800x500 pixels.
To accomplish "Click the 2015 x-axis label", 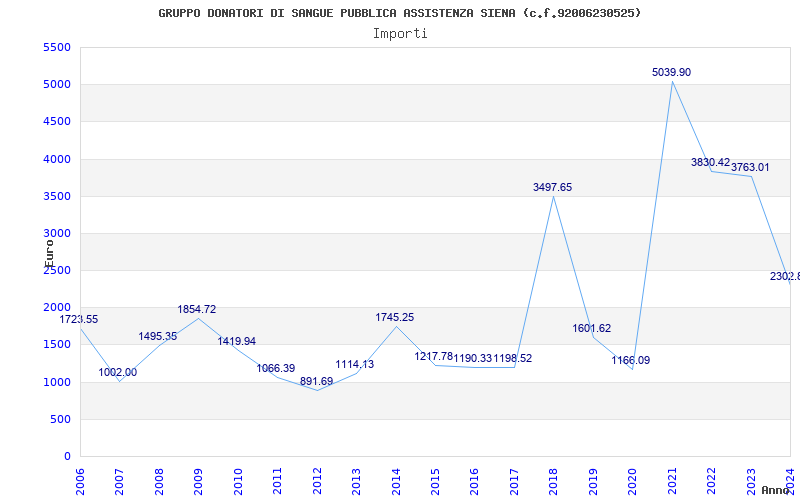I will pyautogui.click(x=436, y=479).
